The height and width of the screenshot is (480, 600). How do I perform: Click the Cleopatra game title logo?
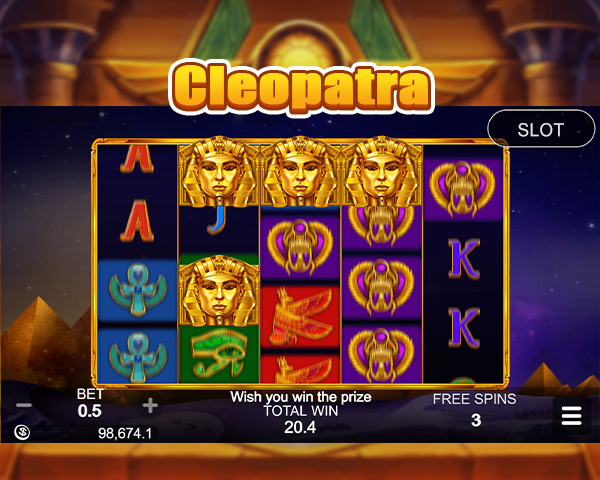(301, 87)
